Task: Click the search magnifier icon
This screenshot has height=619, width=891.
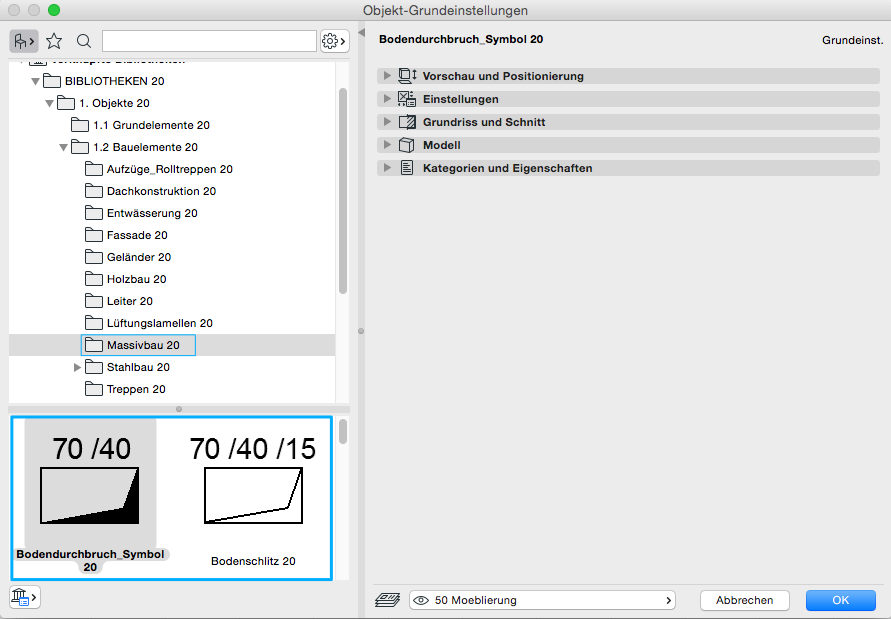Action: coord(84,41)
